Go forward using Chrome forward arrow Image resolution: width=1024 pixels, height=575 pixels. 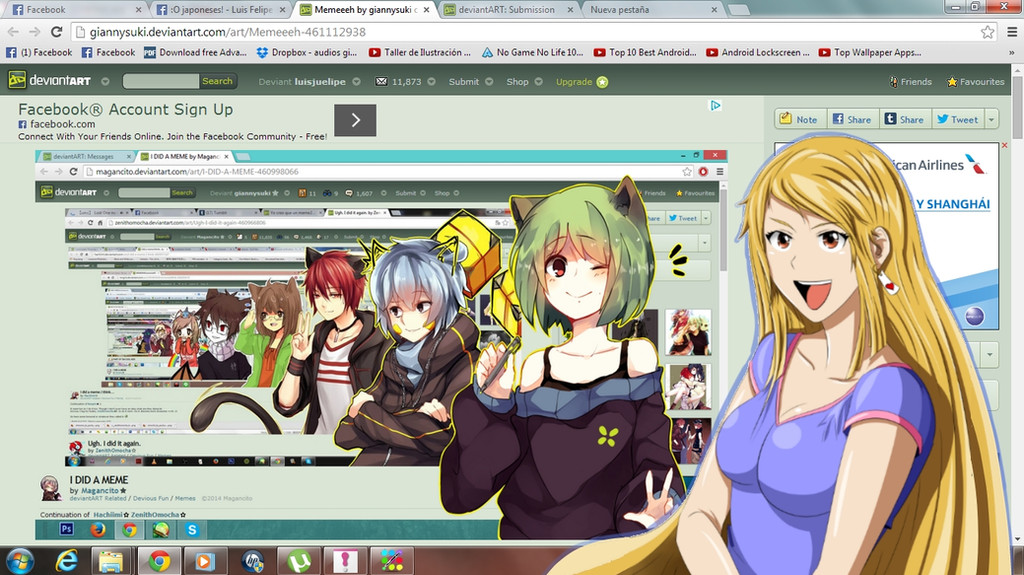click(35, 32)
